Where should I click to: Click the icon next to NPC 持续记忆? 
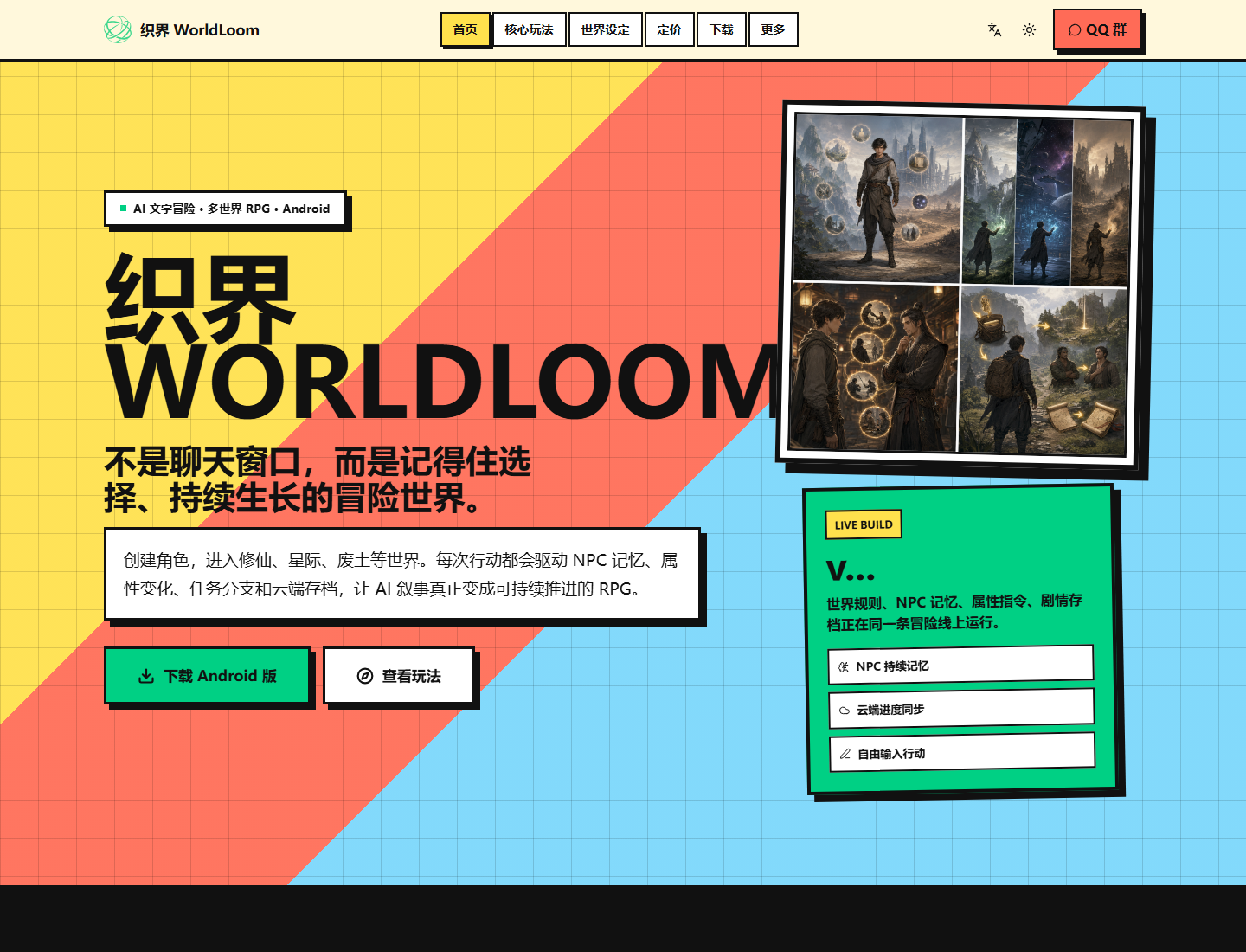pos(844,667)
